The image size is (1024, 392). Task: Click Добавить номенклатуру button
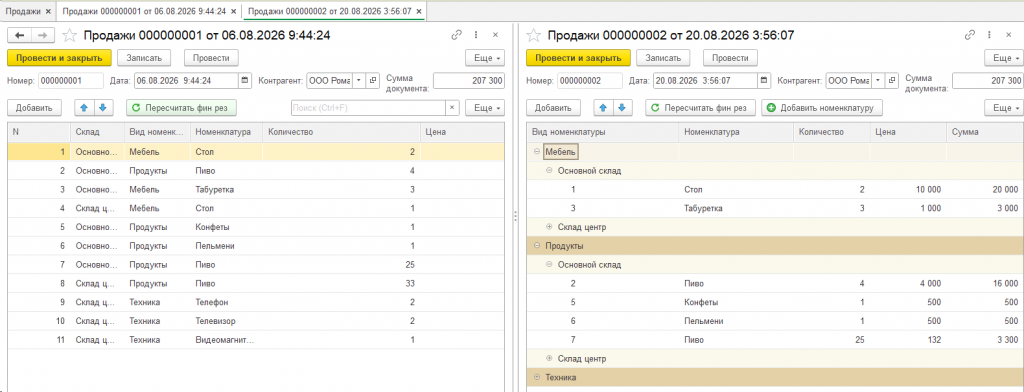[822, 108]
